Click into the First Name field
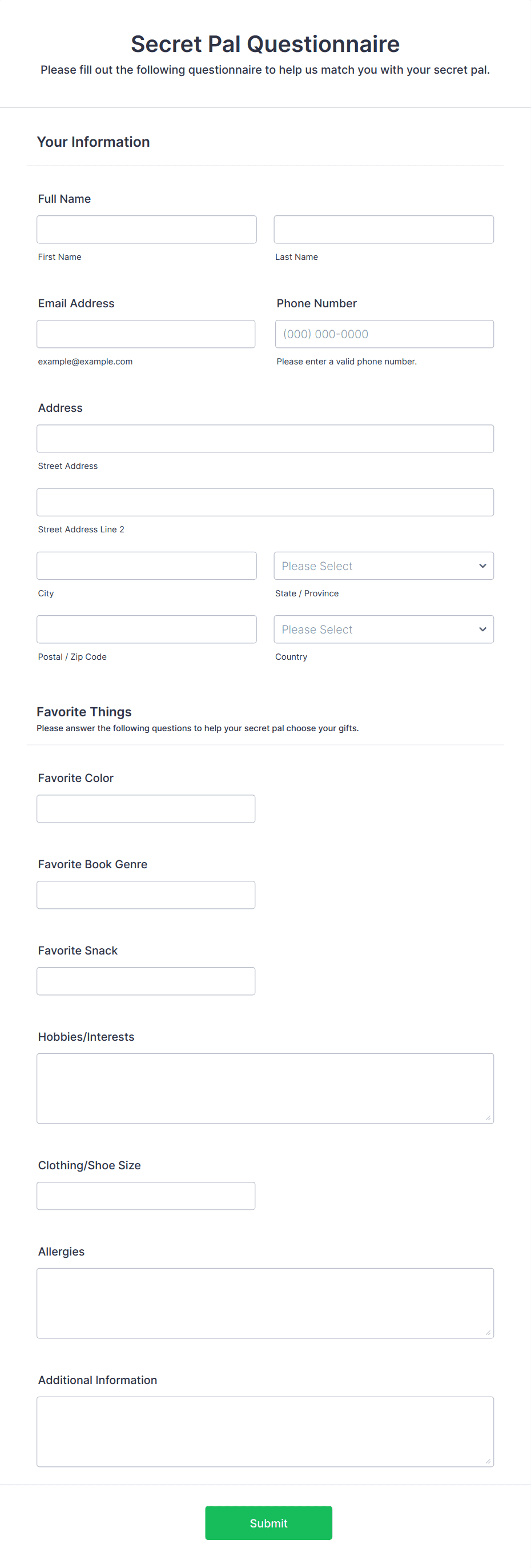 pyautogui.click(x=146, y=229)
